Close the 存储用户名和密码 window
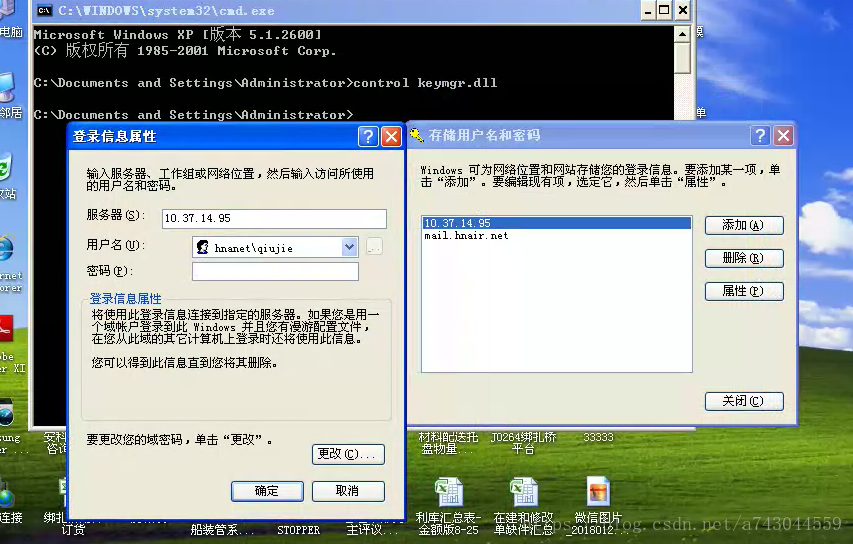Screen dimensions: 853x544 pos(783,135)
